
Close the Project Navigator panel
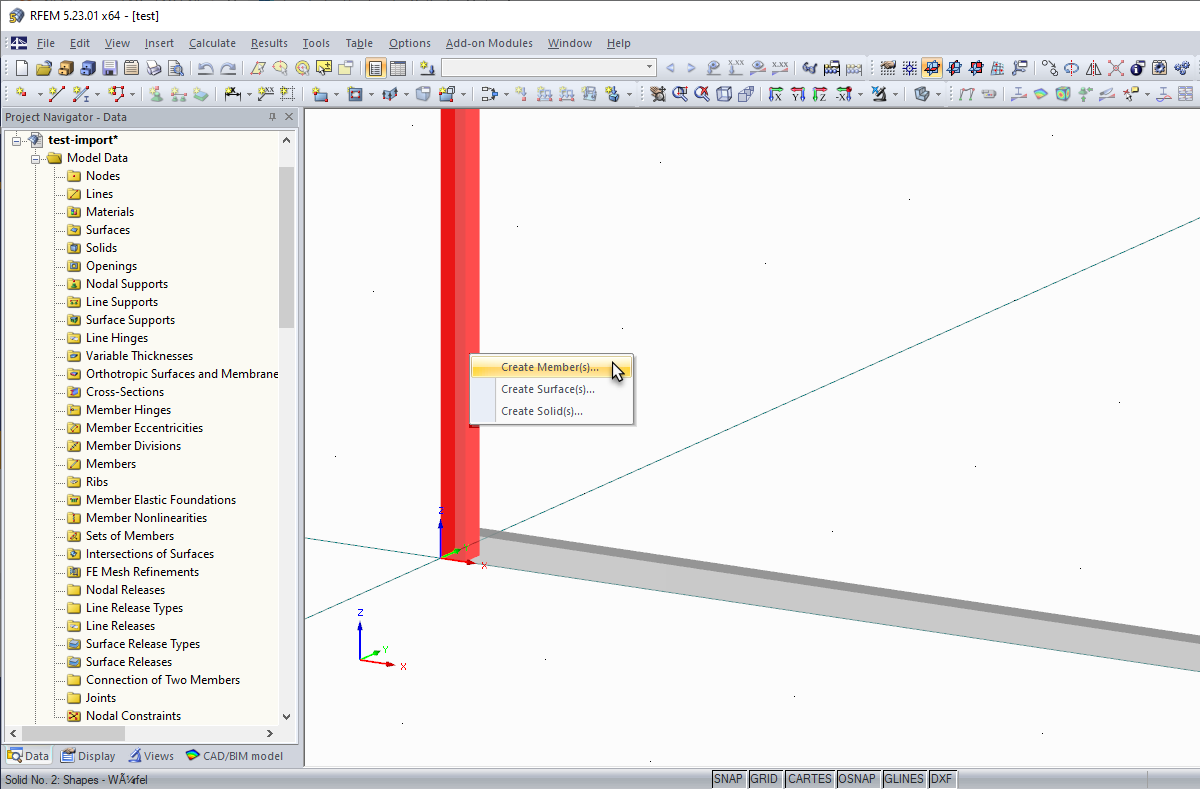(x=289, y=117)
